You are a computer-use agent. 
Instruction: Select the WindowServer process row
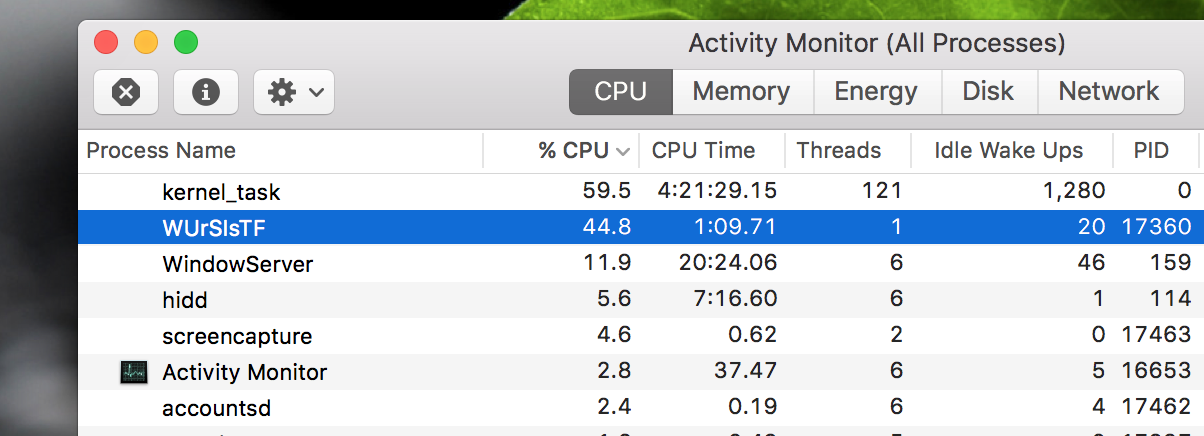(640, 264)
